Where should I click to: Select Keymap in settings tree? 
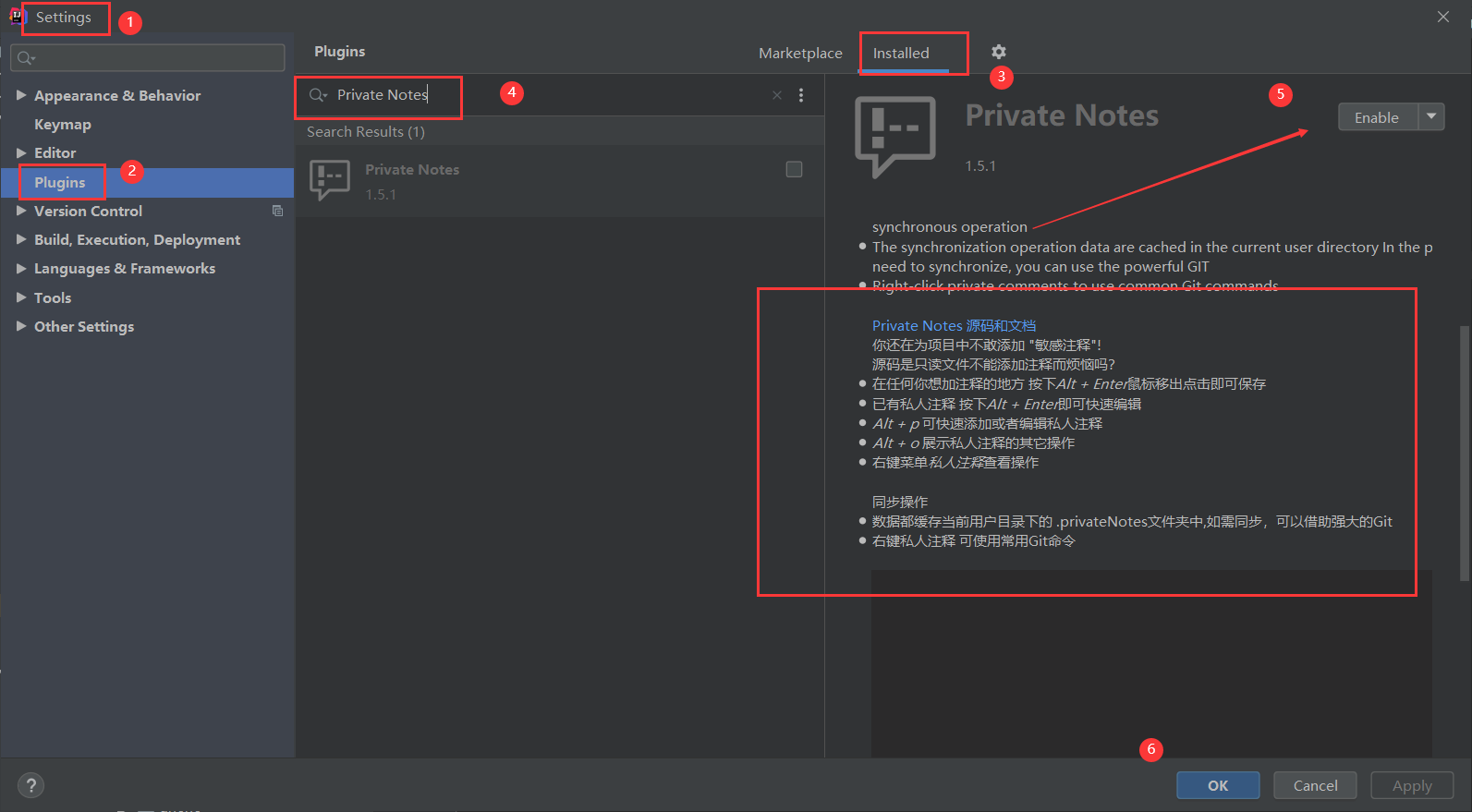[x=63, y=124]
